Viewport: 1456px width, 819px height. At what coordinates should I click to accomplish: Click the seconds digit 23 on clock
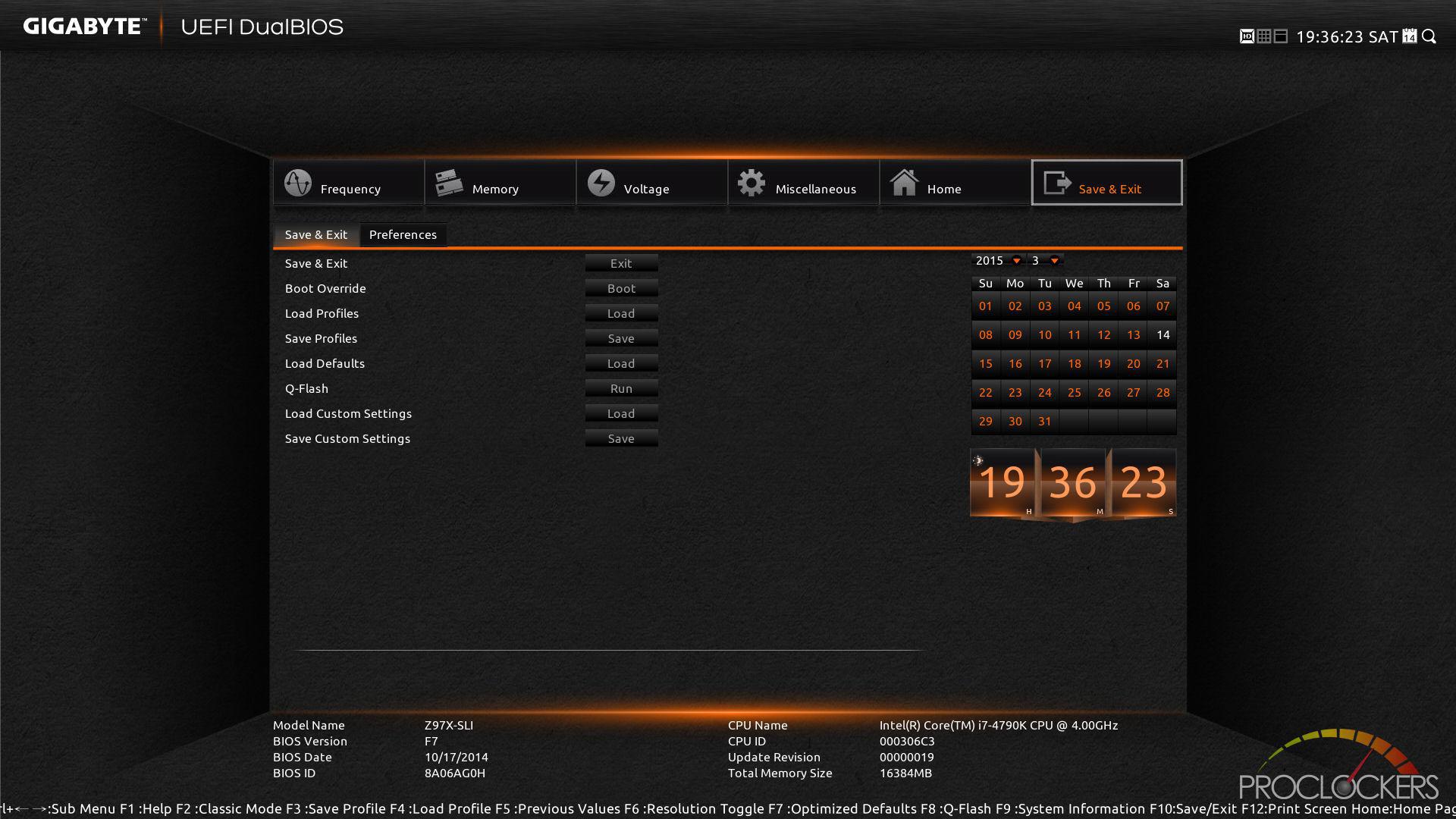coord(1144,482)
